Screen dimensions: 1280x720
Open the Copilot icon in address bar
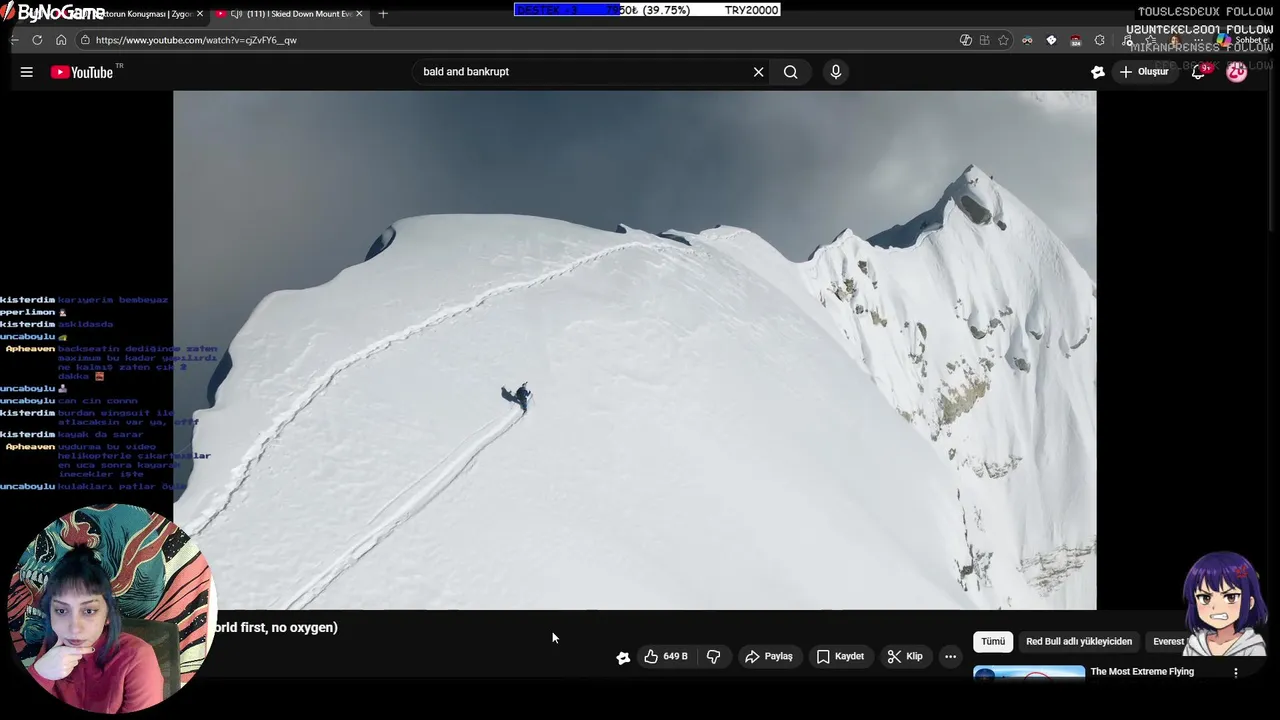point(965,40)
